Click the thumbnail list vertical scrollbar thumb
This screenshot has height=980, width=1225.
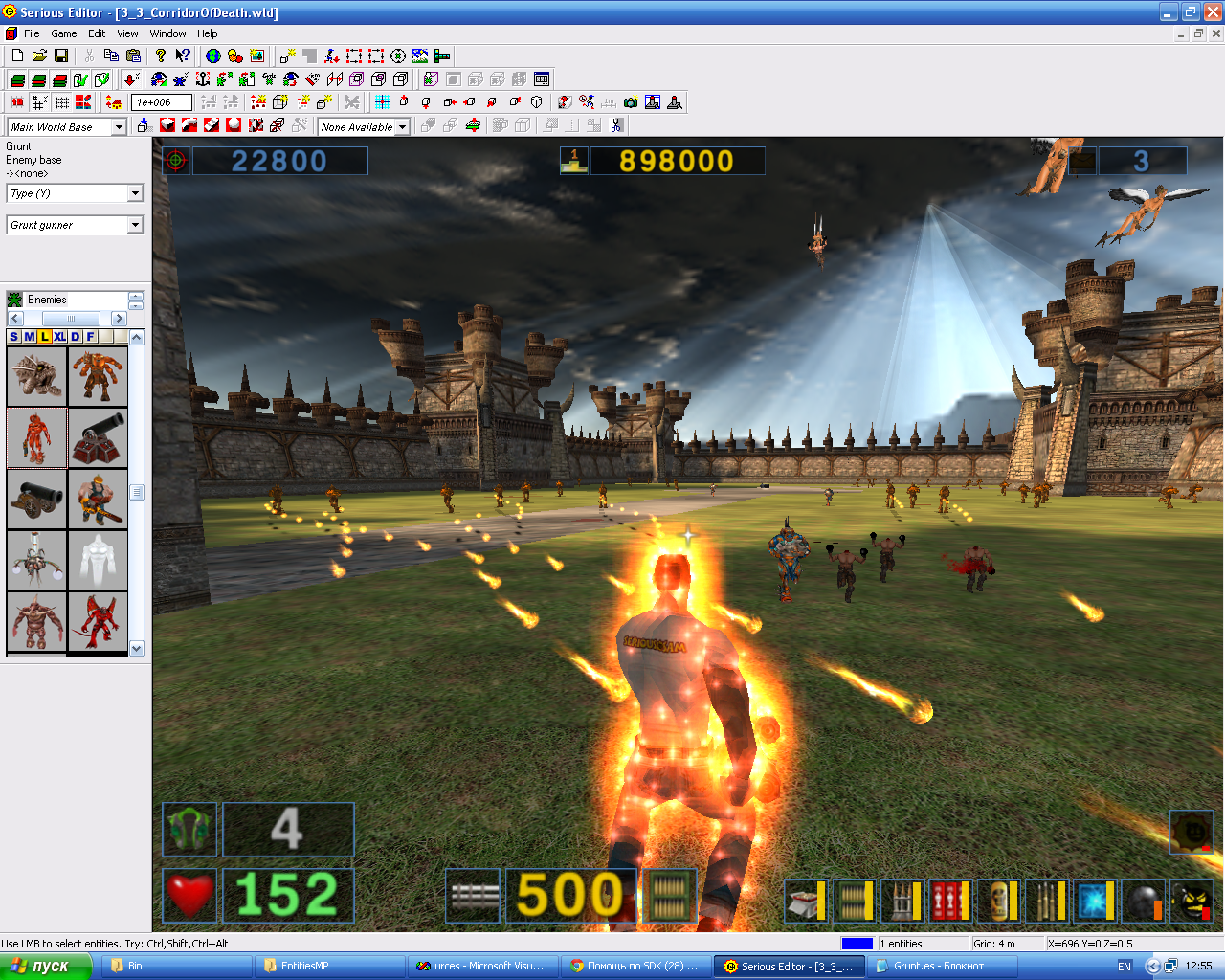pyautogui.click(x=137, y=492)
